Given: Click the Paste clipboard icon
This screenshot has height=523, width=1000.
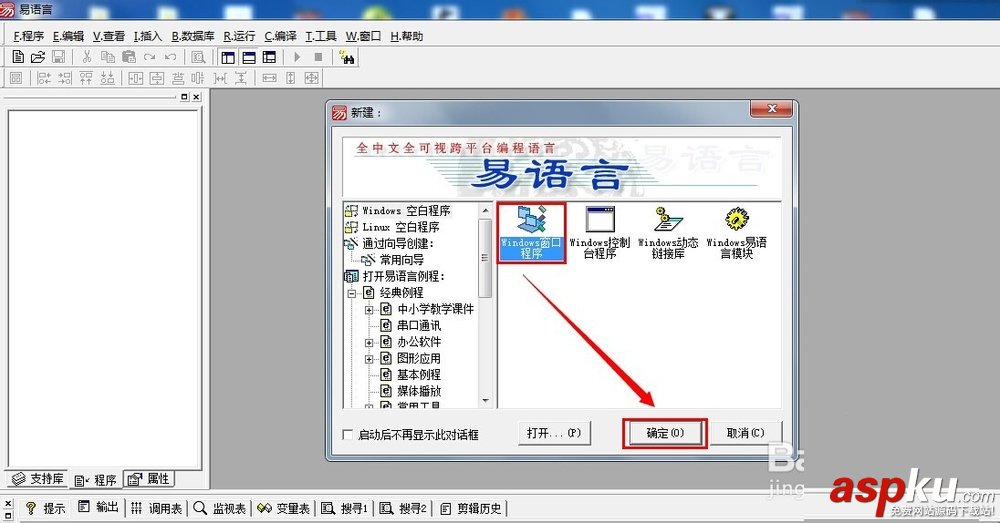Looking at the screenshot, I should pyautogui.click(x=129, y=57).
